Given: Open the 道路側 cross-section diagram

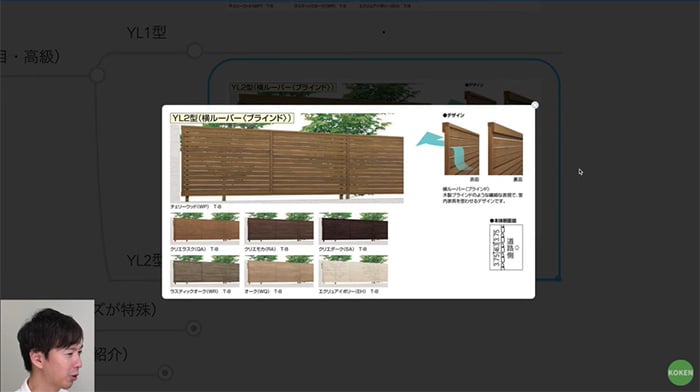Looking at the screenshot, I should (506, 247).
